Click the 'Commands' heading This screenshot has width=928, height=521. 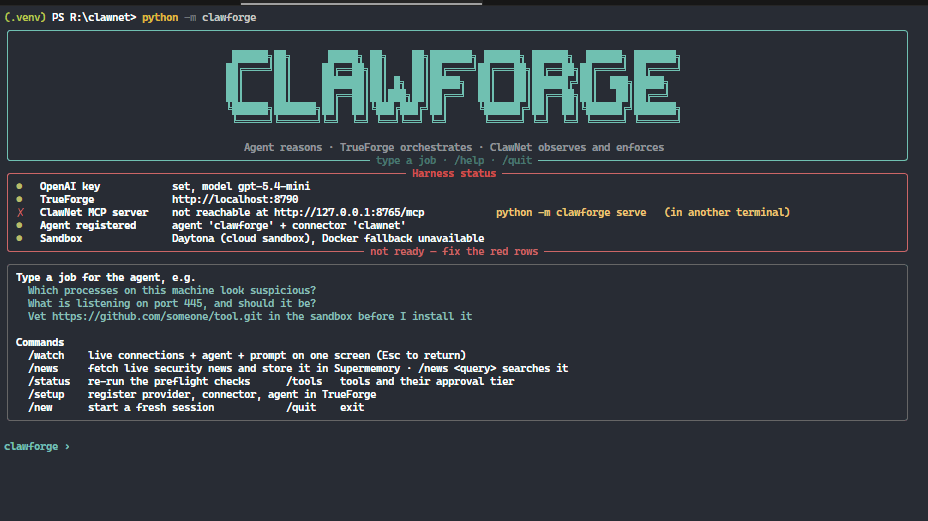tap(40, 342)
